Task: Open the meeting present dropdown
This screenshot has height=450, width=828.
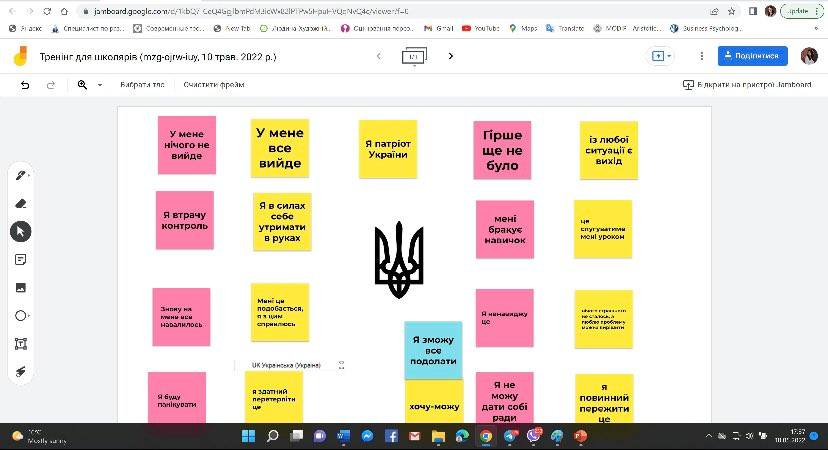Action: tap(662, 56)
